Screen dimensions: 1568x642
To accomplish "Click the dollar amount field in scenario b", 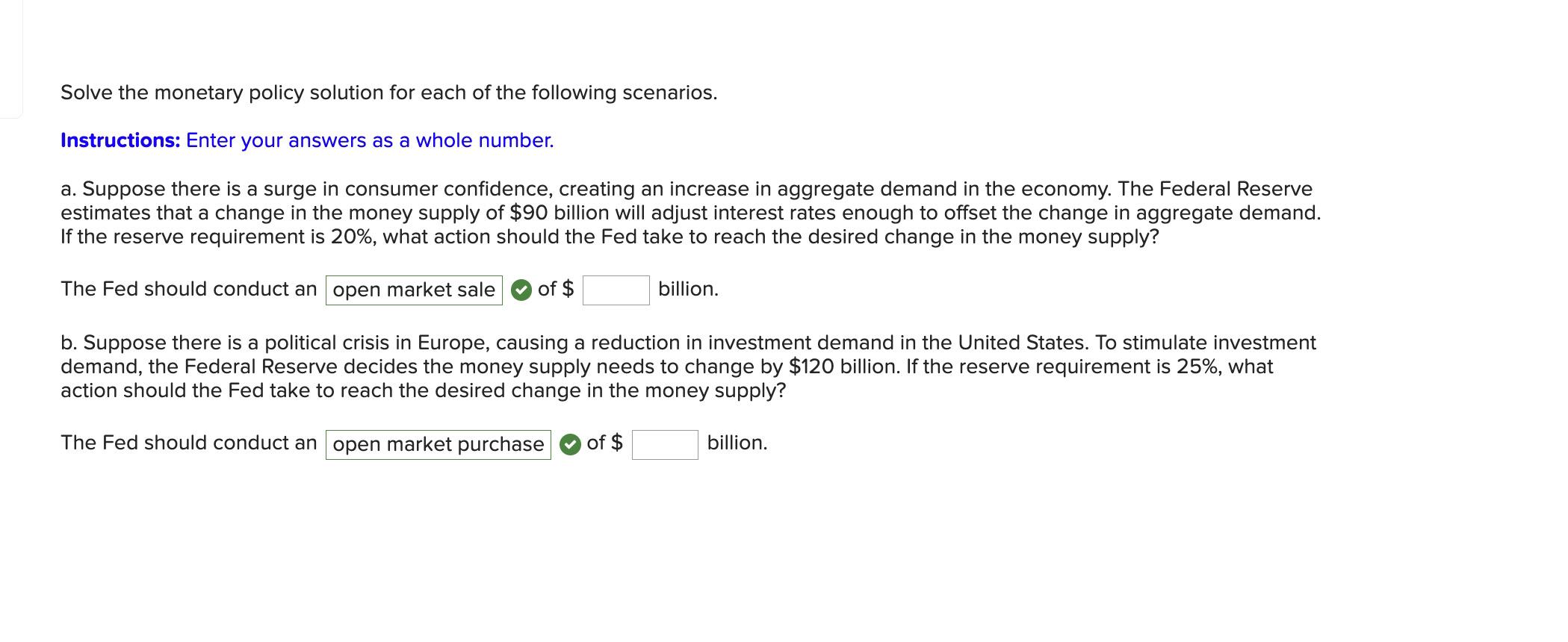I will [664, 445].
